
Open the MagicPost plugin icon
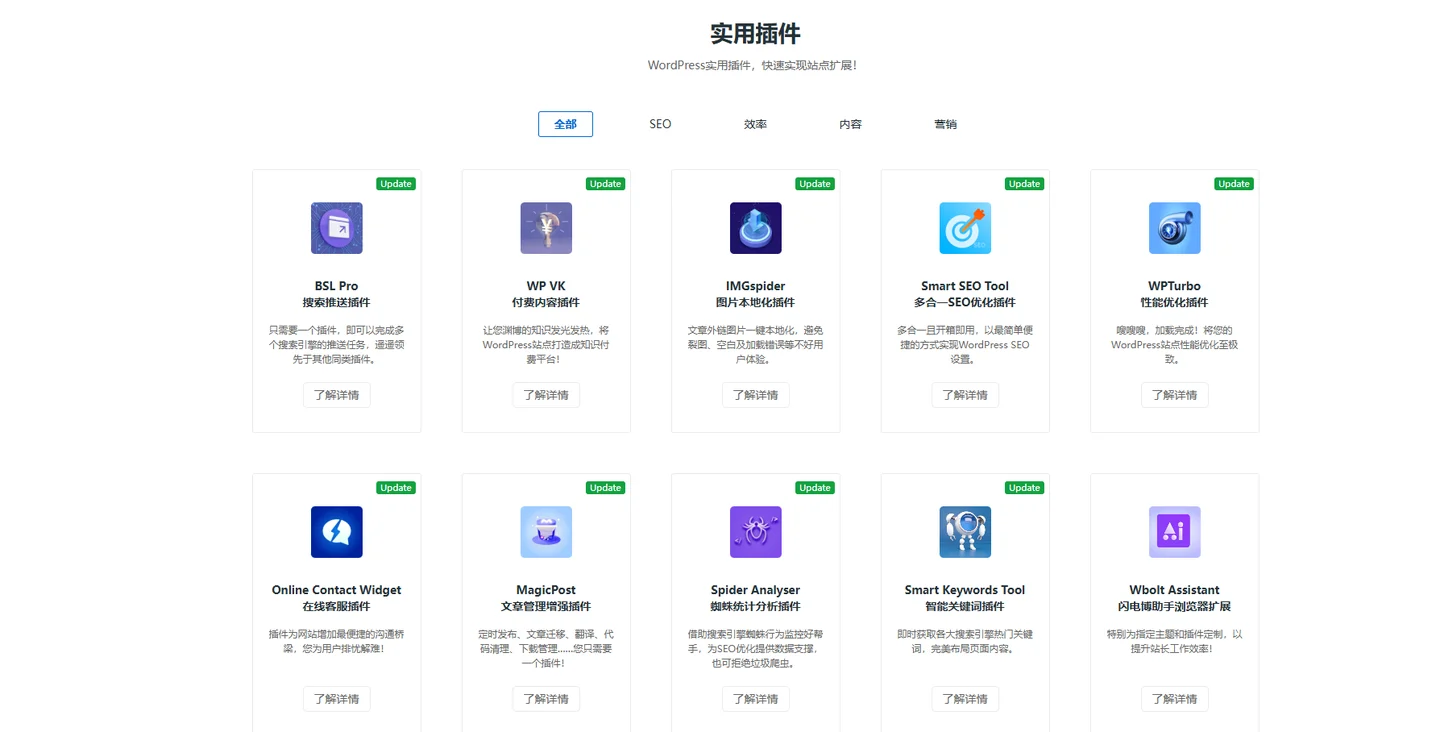(x=546, y=532)
